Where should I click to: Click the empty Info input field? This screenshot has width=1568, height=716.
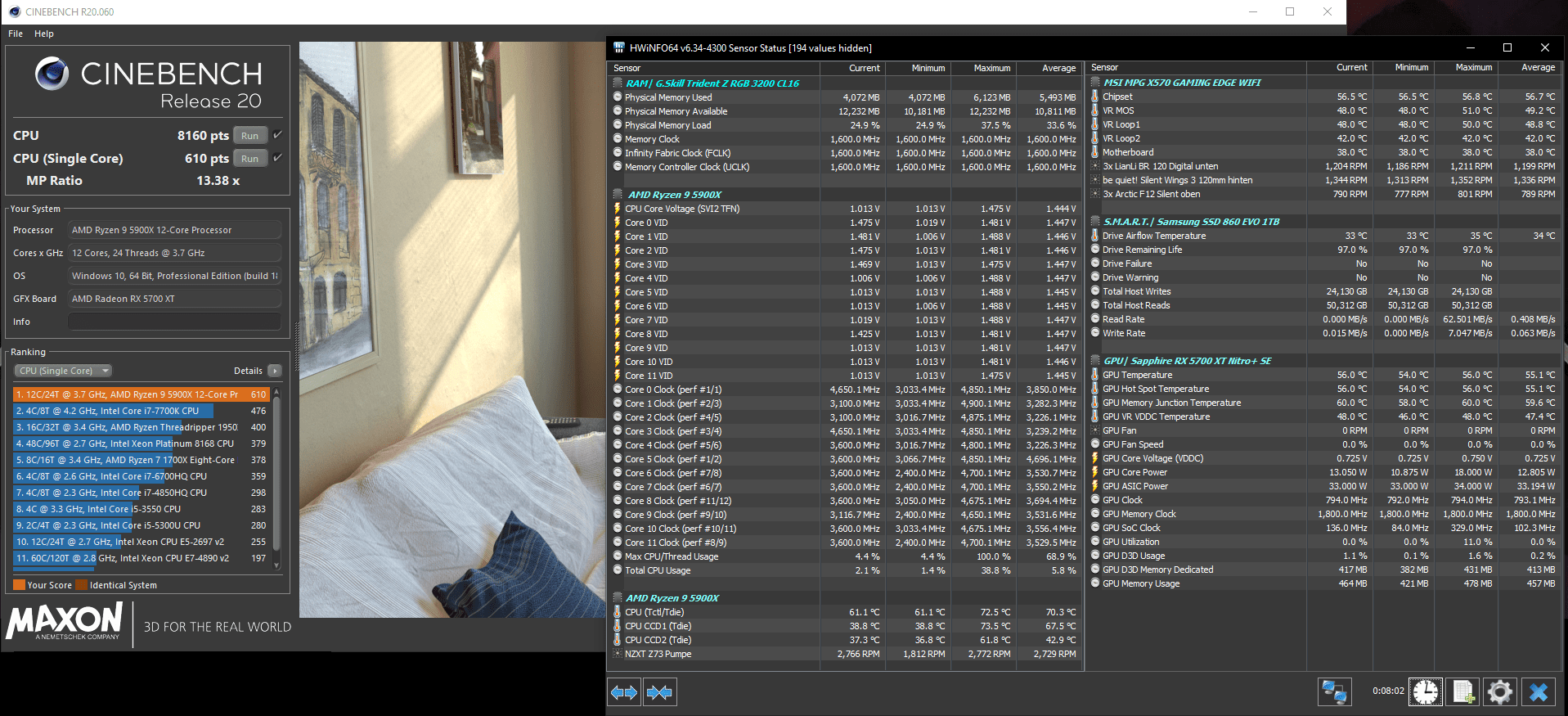pyautogui.click(x=174, y=322)
